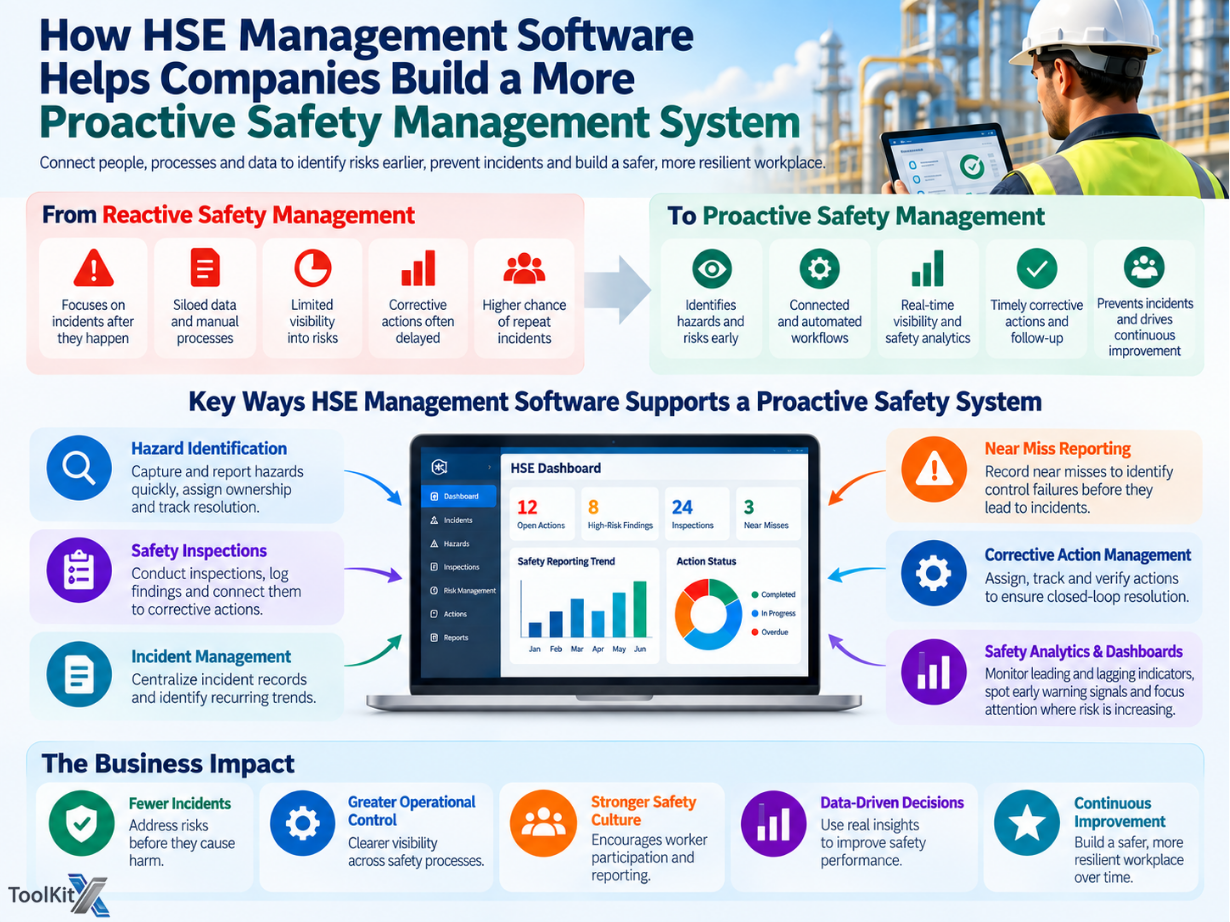1230x922 pixels.
Task: Click the red document icon for Siloed data
Action: [204, 267]
